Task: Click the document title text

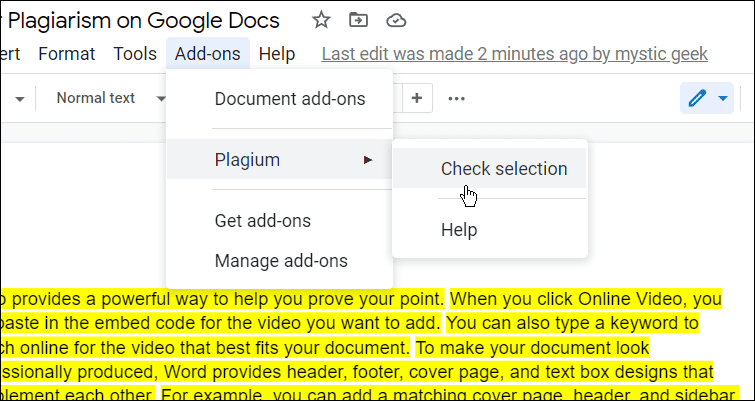Action: click(143, 21)
